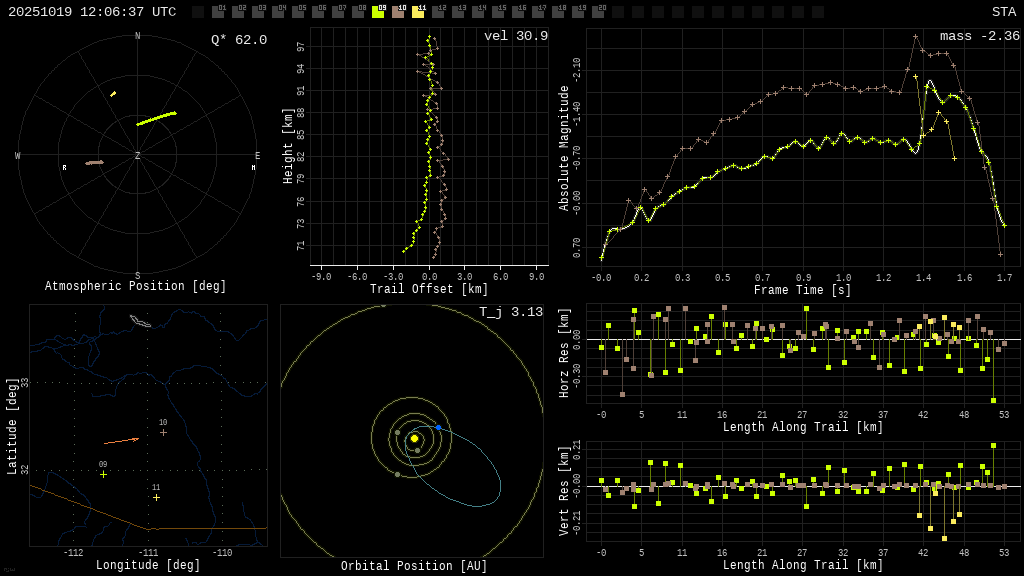This screenshot has width=1024, height=576.
Task: Click the yellow Sun dot in orbit plot
Action: [414, 438]
